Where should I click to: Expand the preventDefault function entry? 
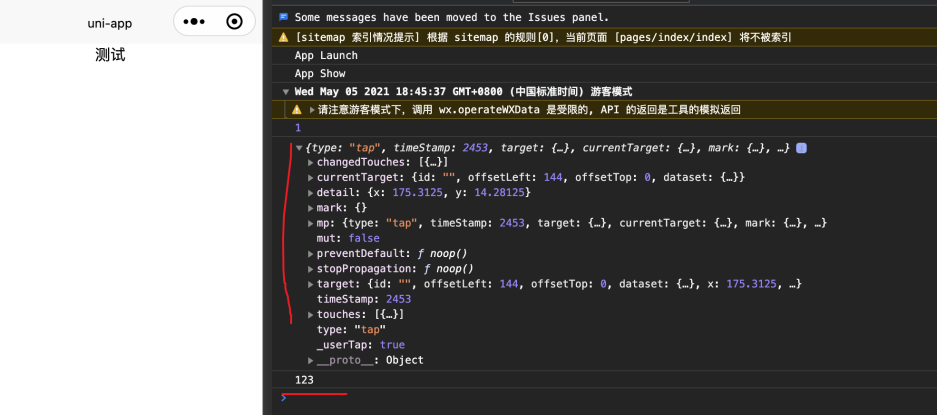tap(311, 254)
